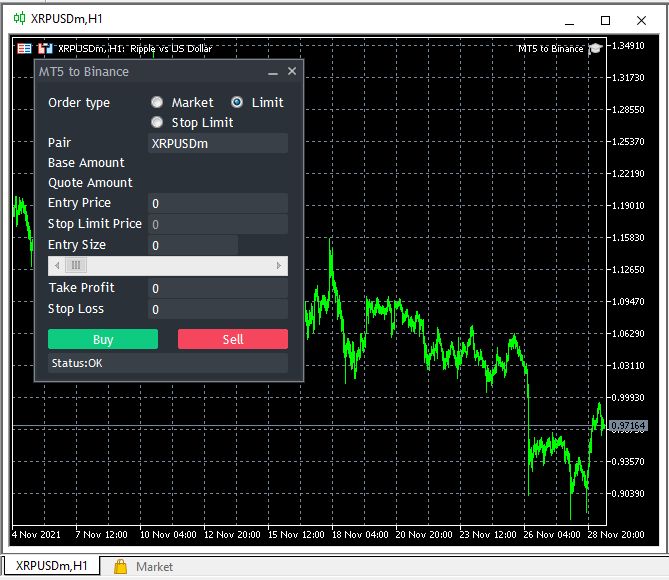
Task: Select the Limit order type radio button
Action: 237,102
